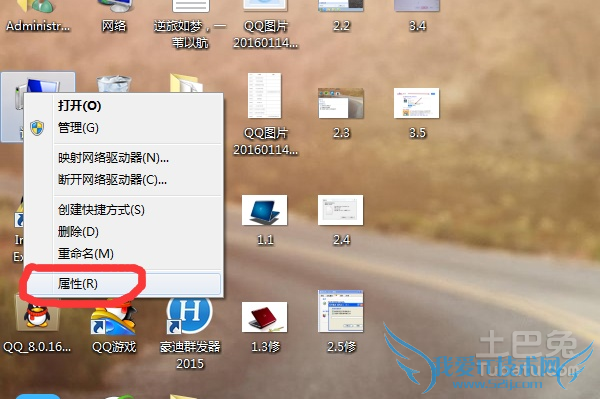Select Map network drive (映射网络驱动器)
Viewport: 600px width, 399px height.
[x=124, y=158]
